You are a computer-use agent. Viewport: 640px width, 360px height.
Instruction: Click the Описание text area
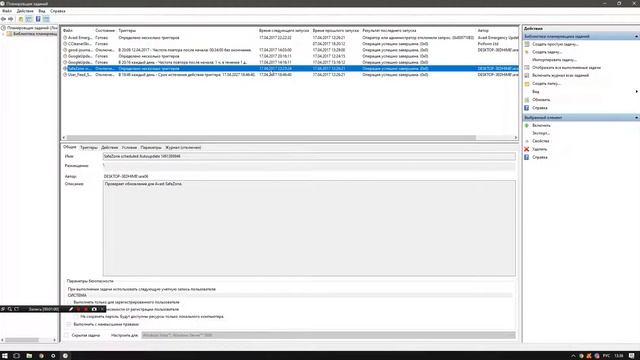(309, 228)
